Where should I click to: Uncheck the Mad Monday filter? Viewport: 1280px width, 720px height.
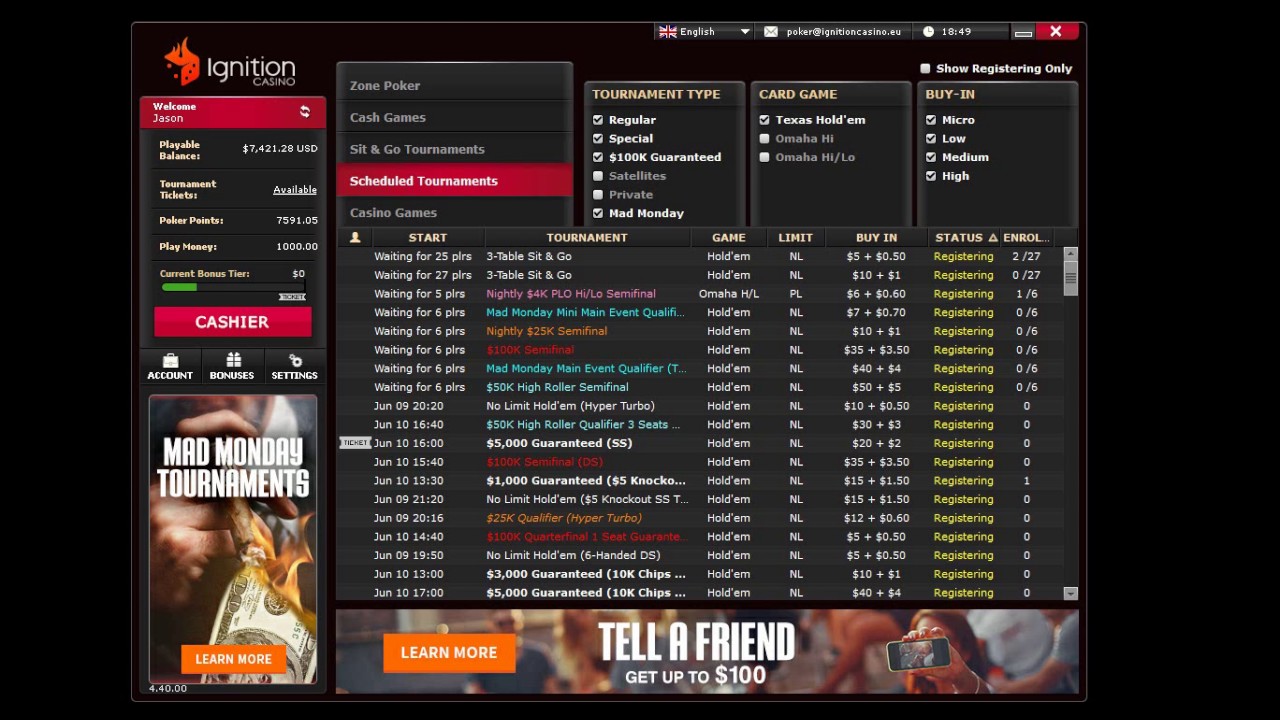click(598, 213)
